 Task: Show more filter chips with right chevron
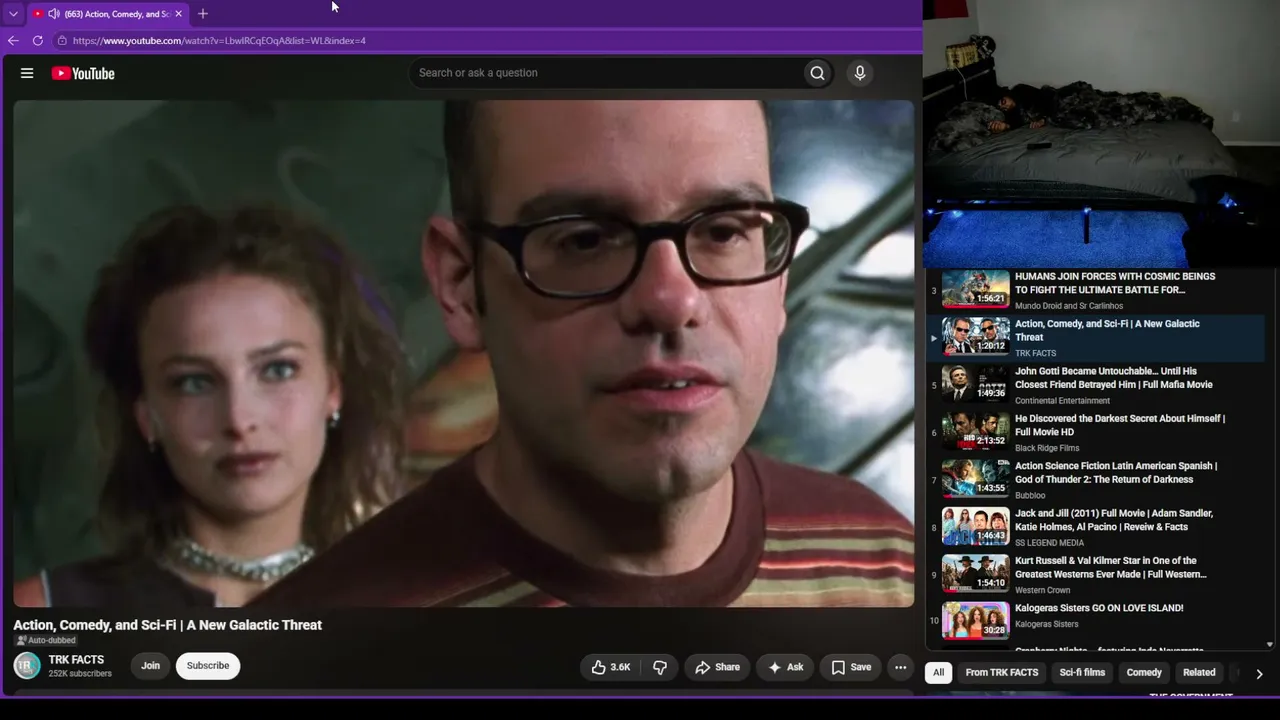(1259, 674)
